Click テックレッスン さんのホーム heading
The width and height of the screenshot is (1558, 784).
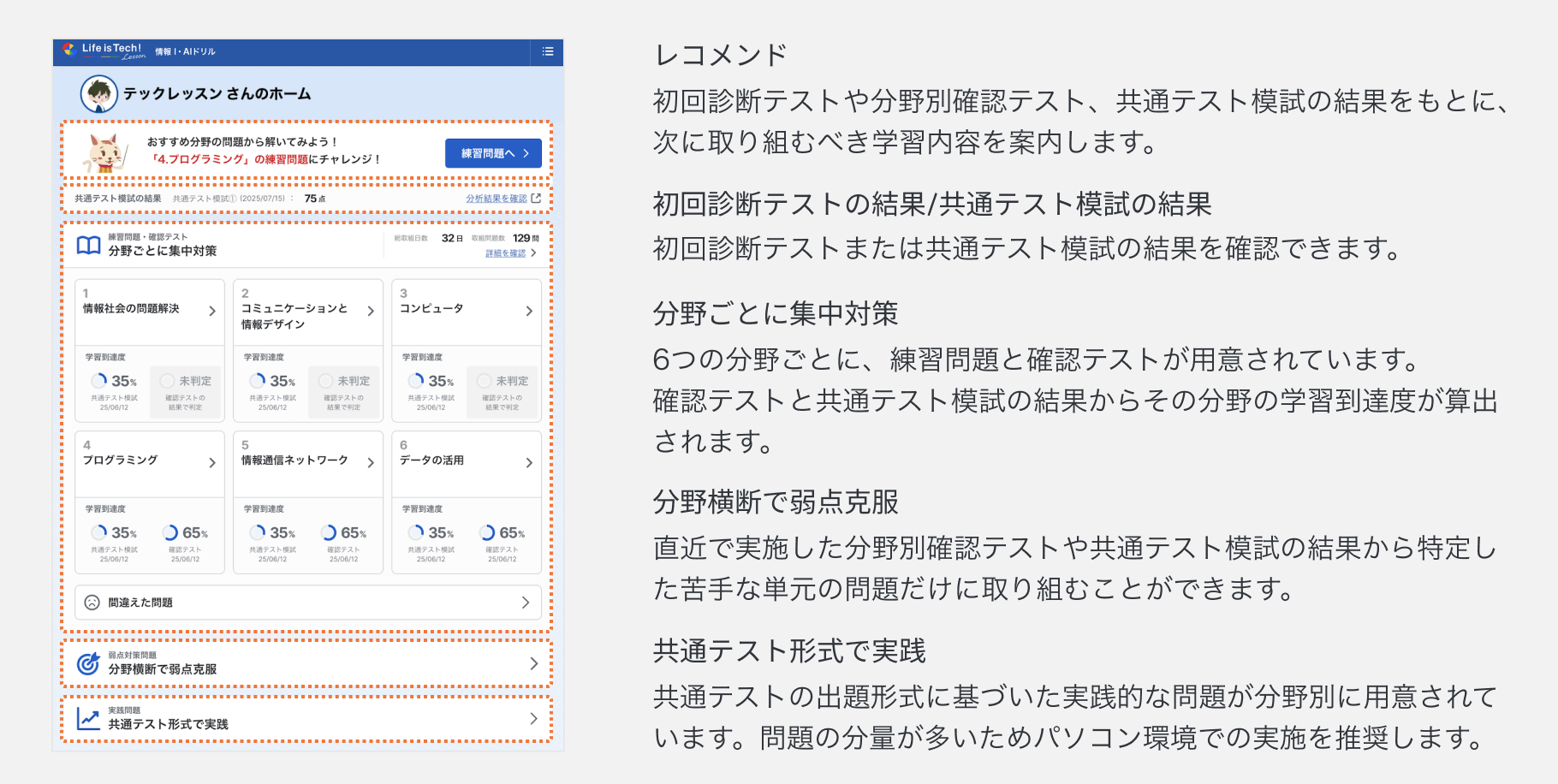click(x=217, y=94)
